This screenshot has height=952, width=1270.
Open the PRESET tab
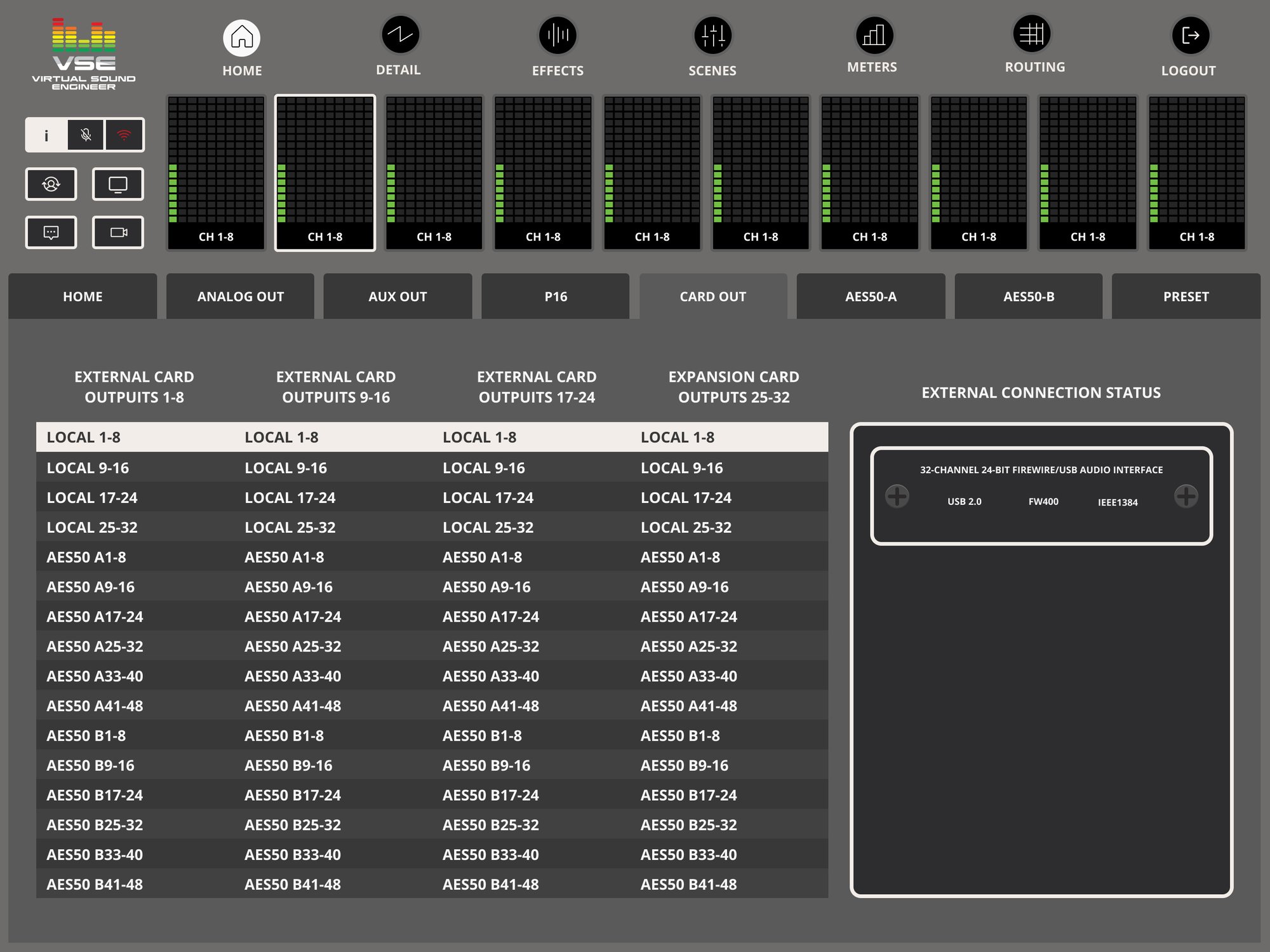point(1186,297)
